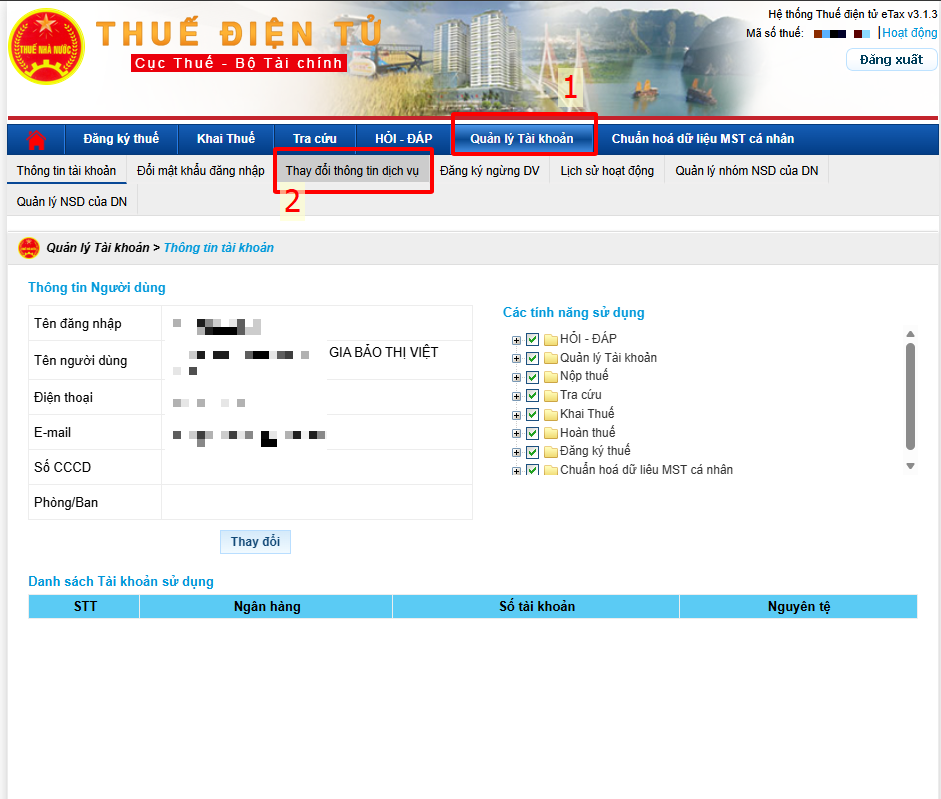This screenshot has width=941, height=799.
Task: Toggle the Nộp thuế feature checkbox
Action: 532,377
